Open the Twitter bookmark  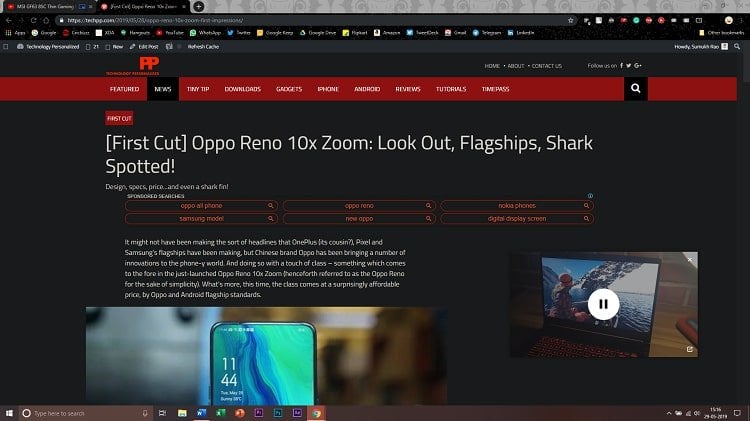(x=239, y=33)
